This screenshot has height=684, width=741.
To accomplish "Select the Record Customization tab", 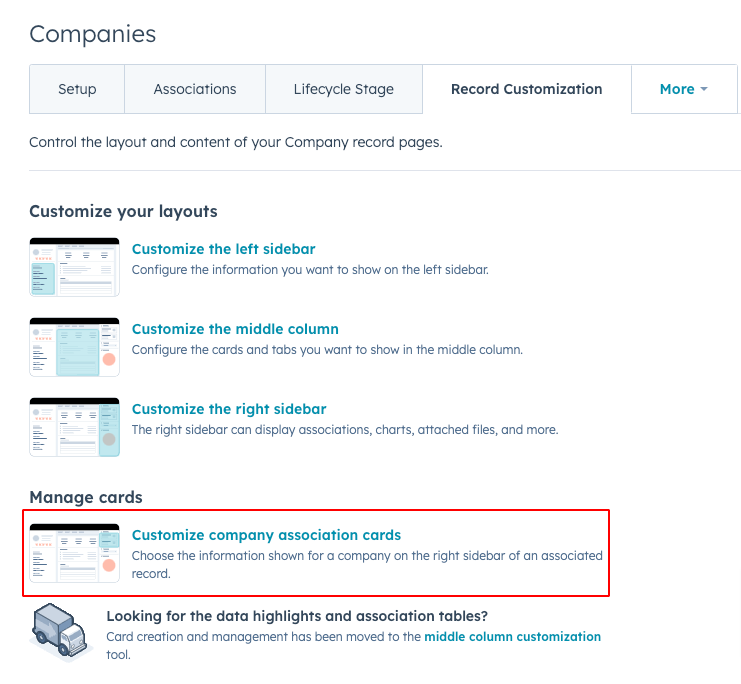I will point(526,89).
